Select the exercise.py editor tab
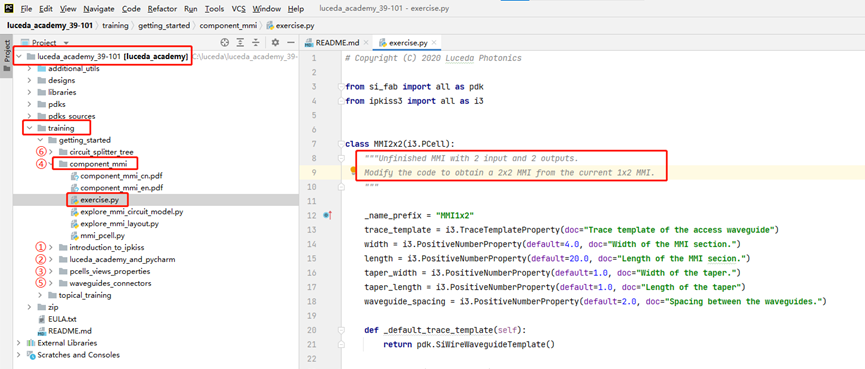The height and width of the screenshot is (369, 865). [407, 42]
